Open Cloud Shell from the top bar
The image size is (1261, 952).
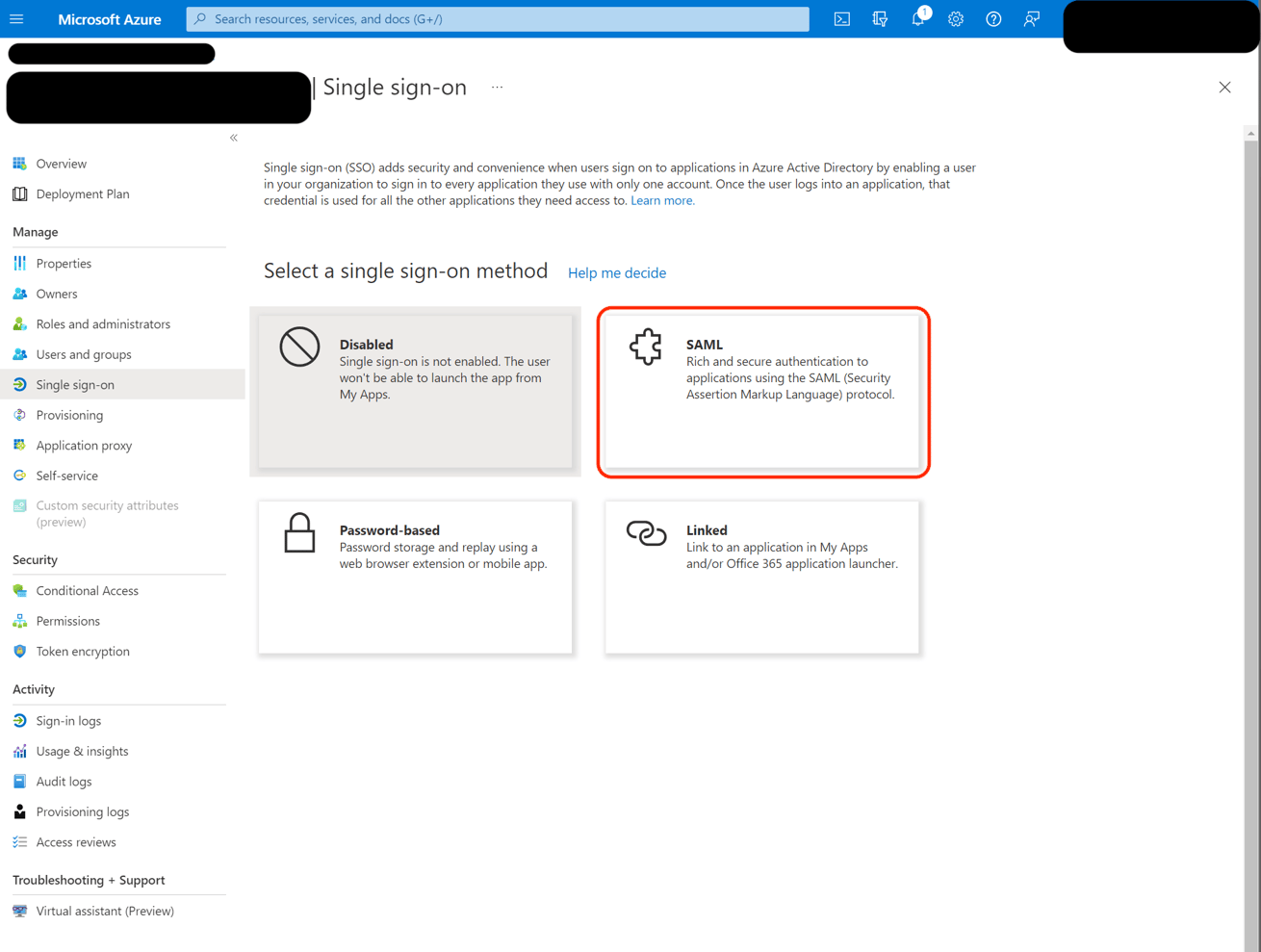point(841,19)
